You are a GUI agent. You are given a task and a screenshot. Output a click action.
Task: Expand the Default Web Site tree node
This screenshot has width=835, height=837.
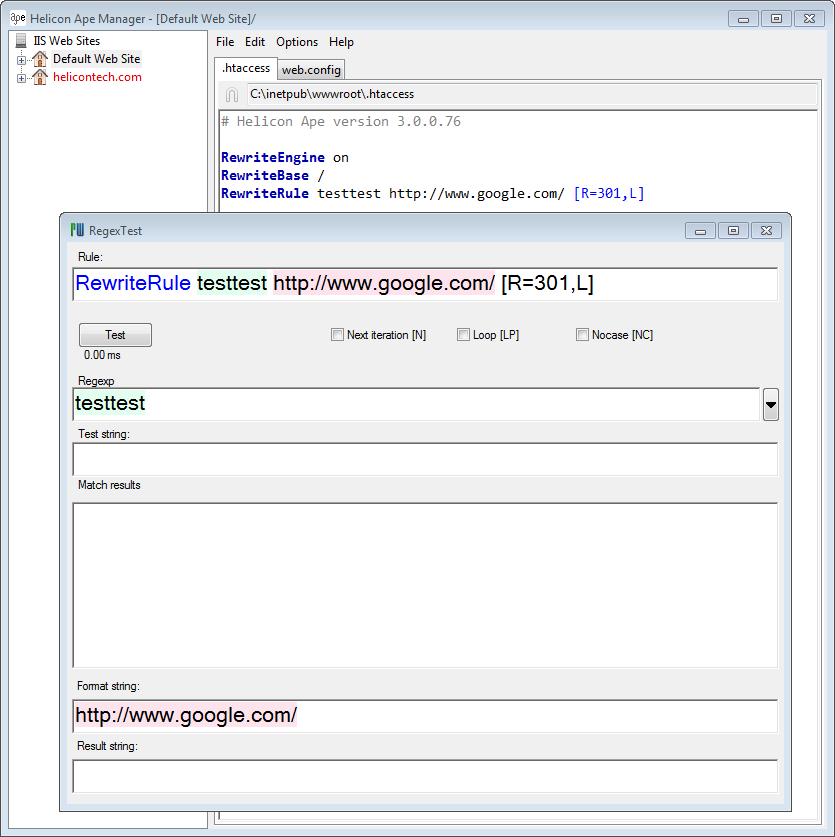click(21, 60)
